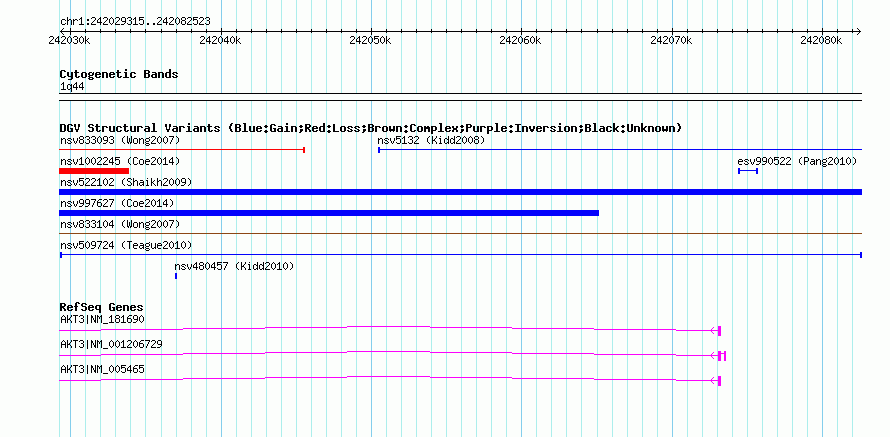Select AKT3|NM_001206729 transcript label

pos(111,344)
